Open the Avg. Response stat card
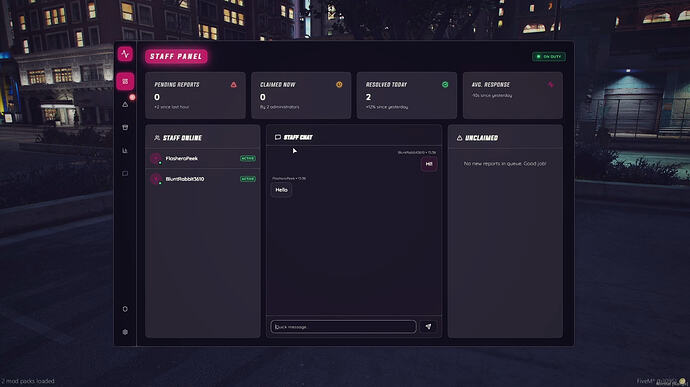The image size is (690, 387). [x=513, y=96]
